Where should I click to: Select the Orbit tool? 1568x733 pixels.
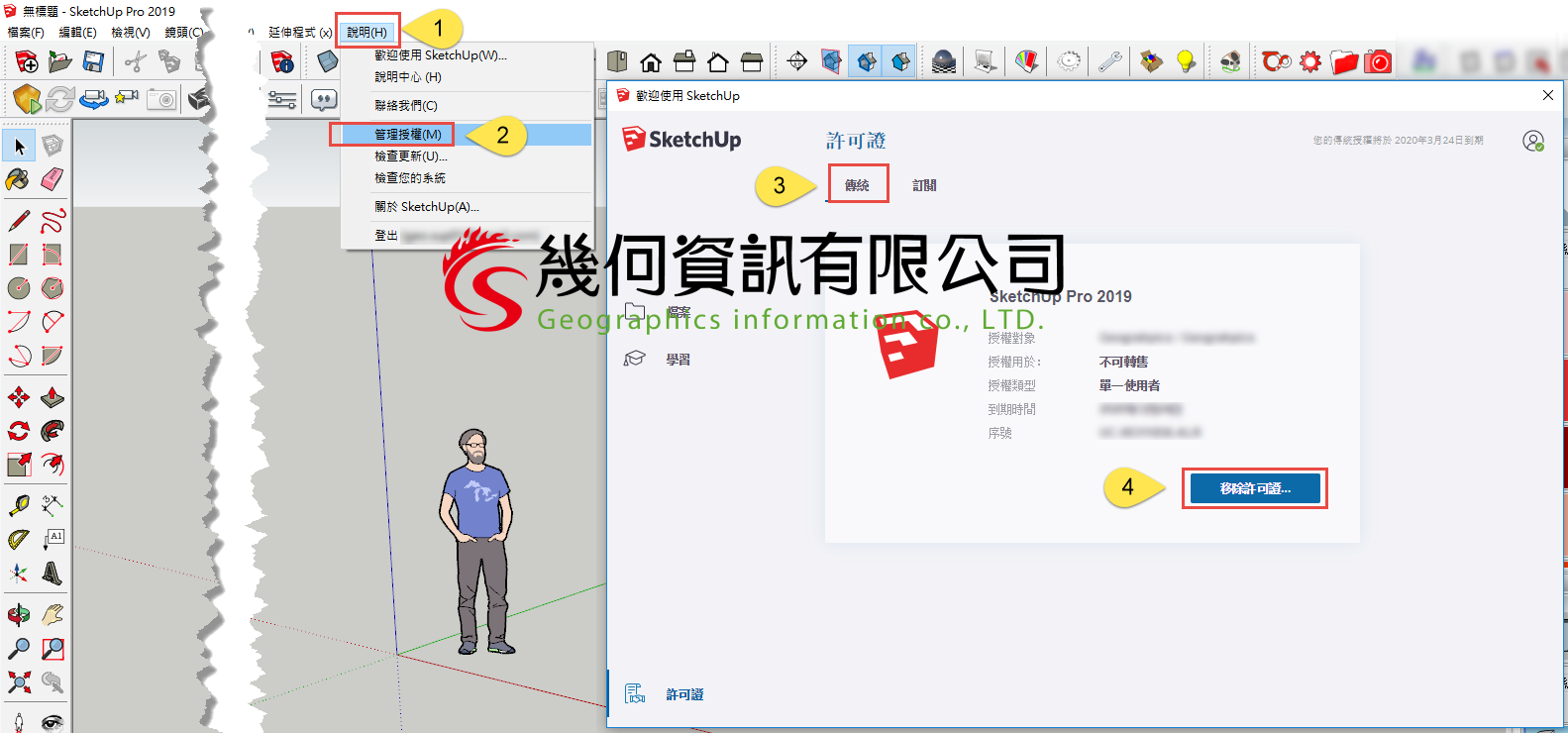pos(19,615)
